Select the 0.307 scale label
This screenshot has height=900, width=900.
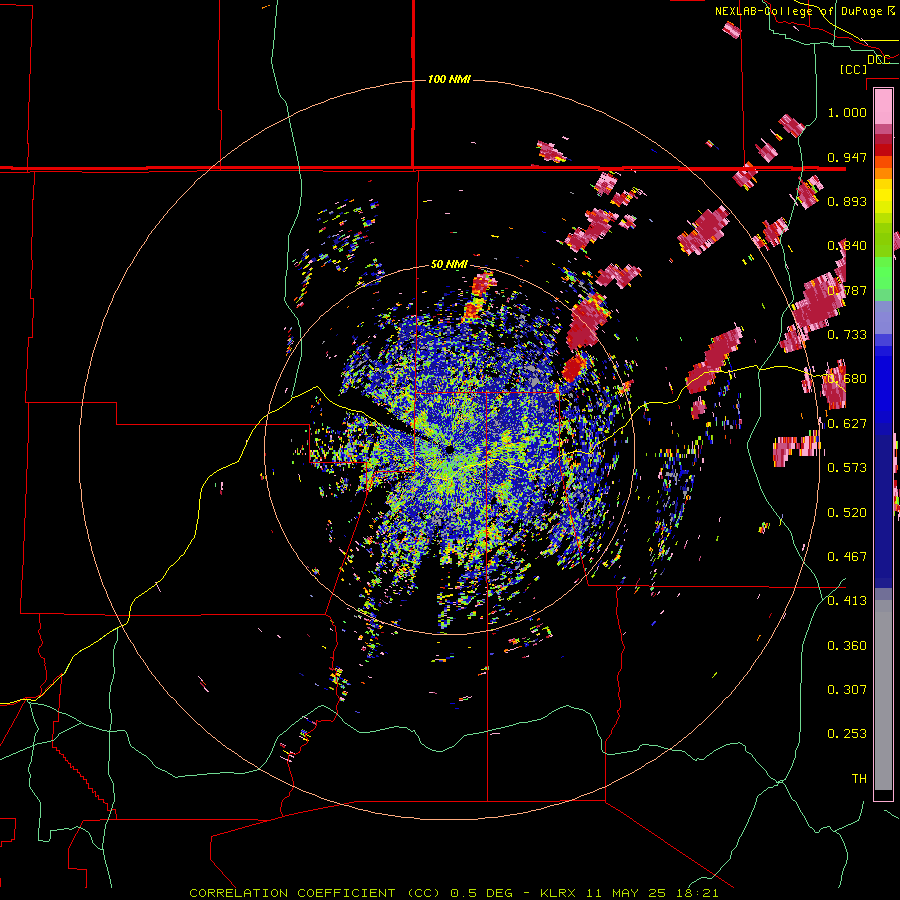pyautogui.click(x=847, y=690)
